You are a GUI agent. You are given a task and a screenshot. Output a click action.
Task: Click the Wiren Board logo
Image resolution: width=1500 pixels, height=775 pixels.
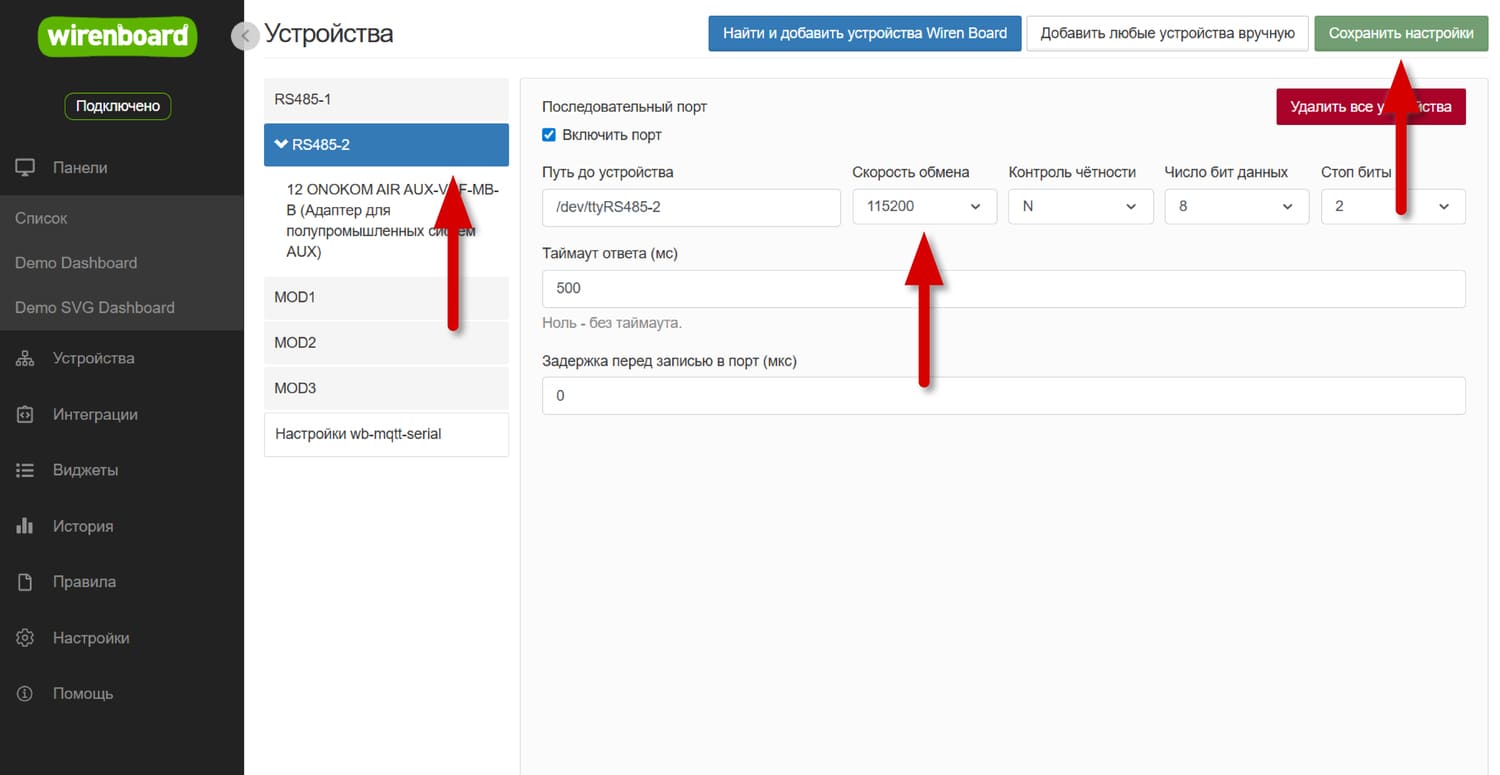point(118,37)
